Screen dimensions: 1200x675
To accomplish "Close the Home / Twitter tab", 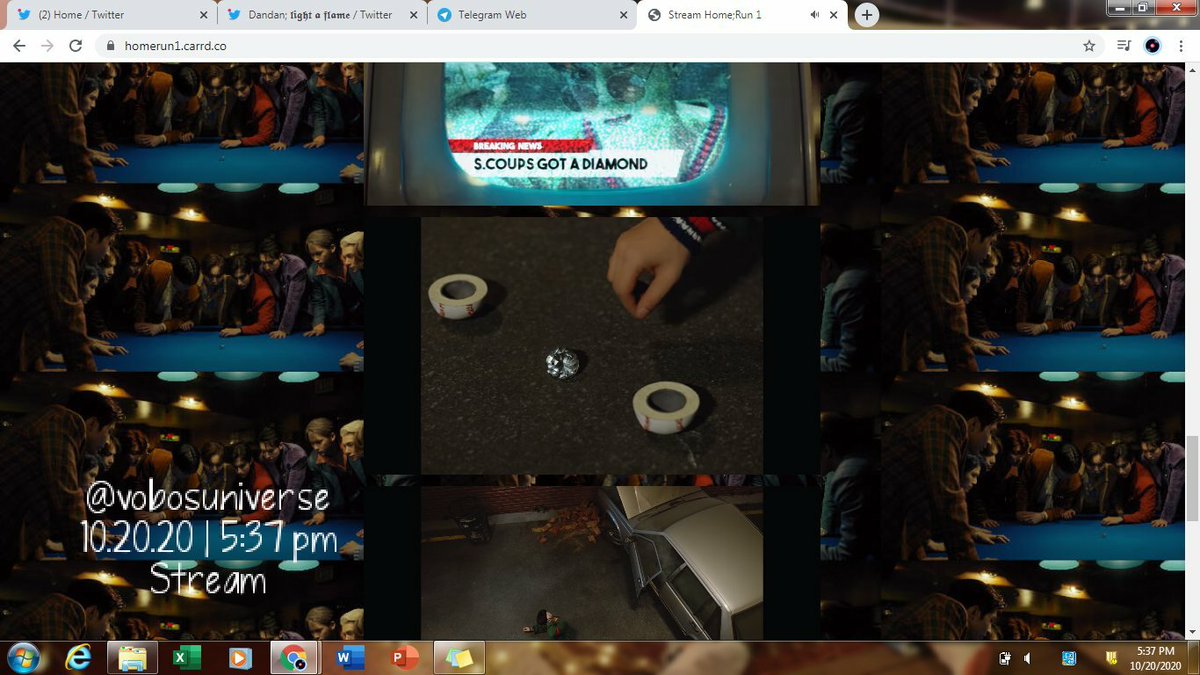I will (204, 15).
